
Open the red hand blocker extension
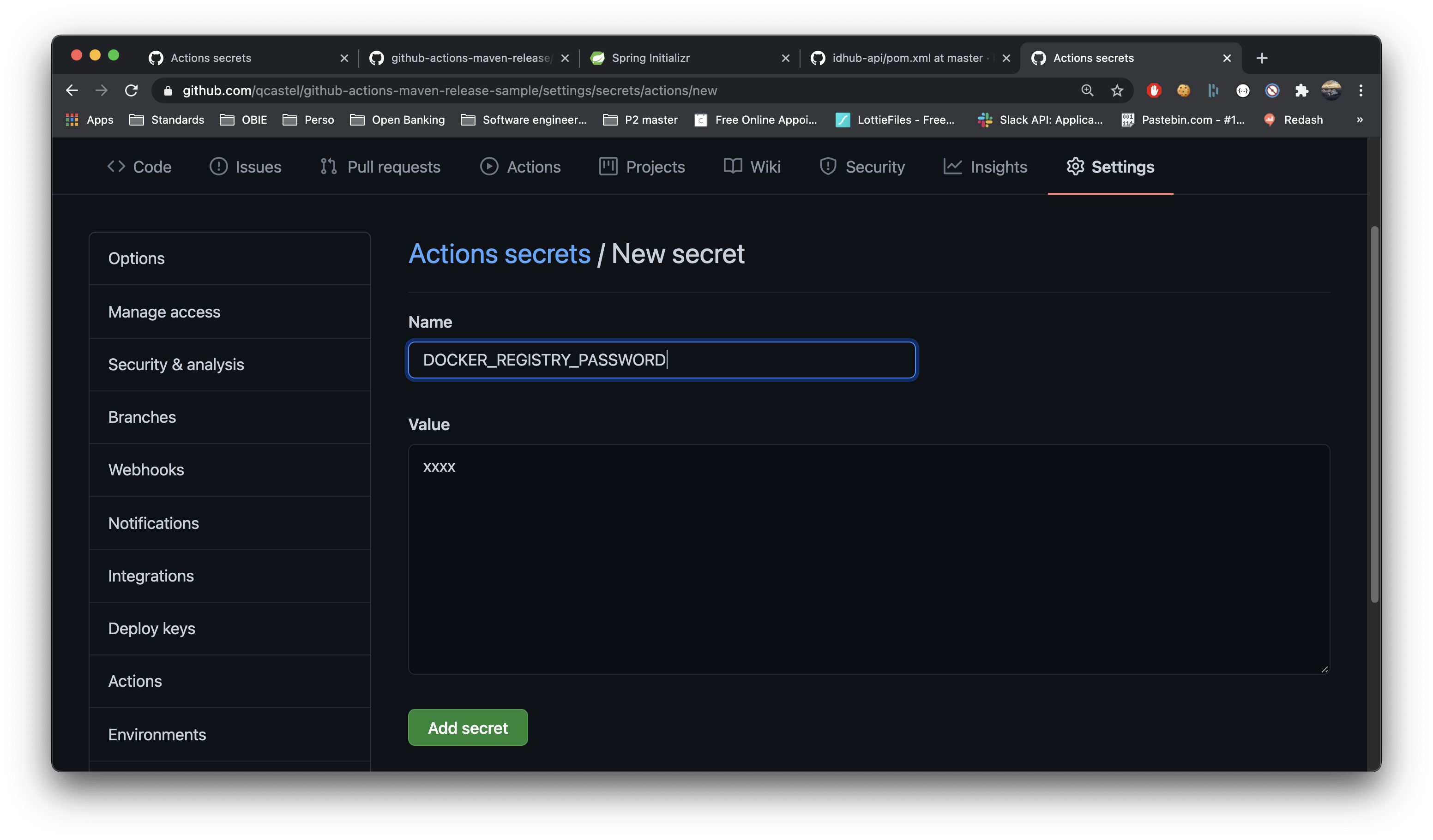click(x=1154, y=90)
